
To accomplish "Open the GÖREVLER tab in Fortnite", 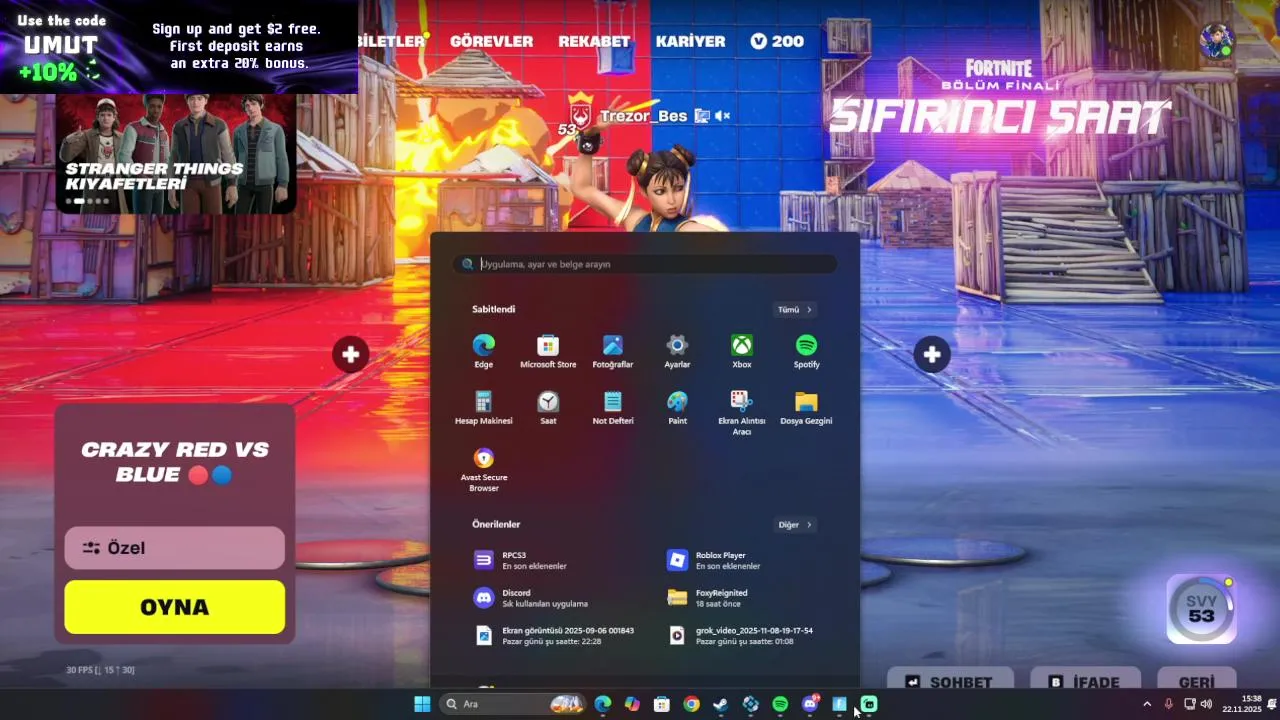I will (491, 41).
